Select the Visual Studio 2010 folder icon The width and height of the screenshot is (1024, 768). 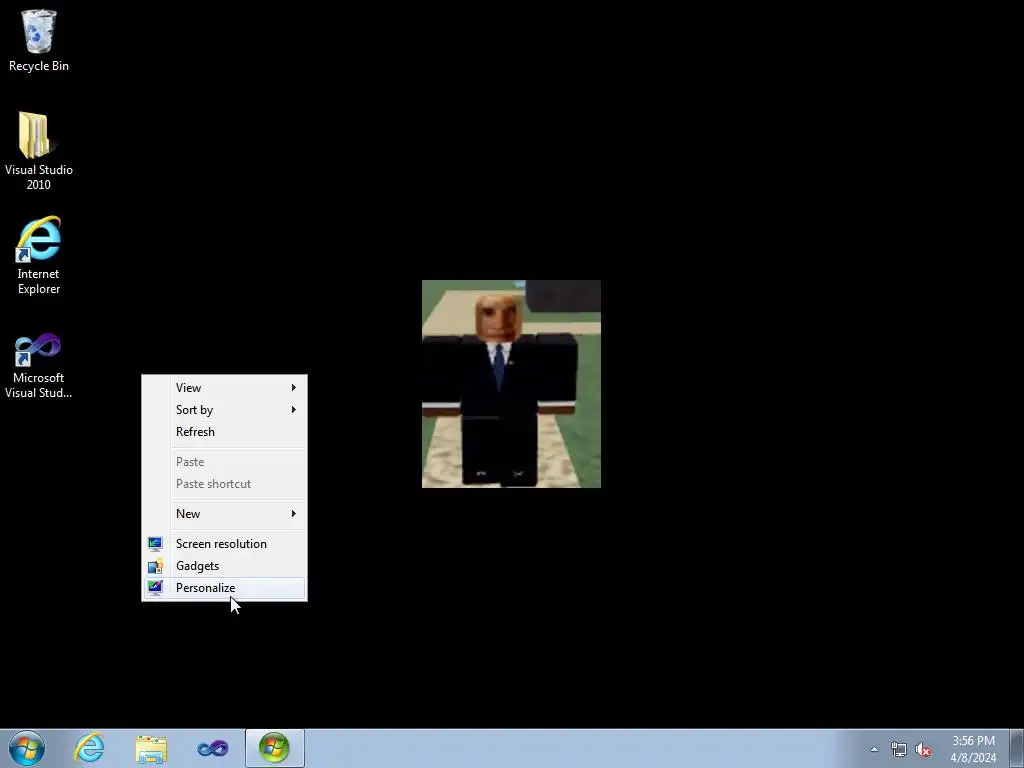[39, 151]
